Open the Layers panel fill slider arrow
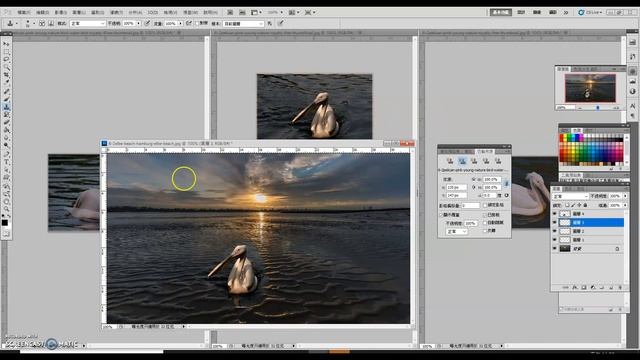This screenshot has width=640, height=360. tap(625, 205)
